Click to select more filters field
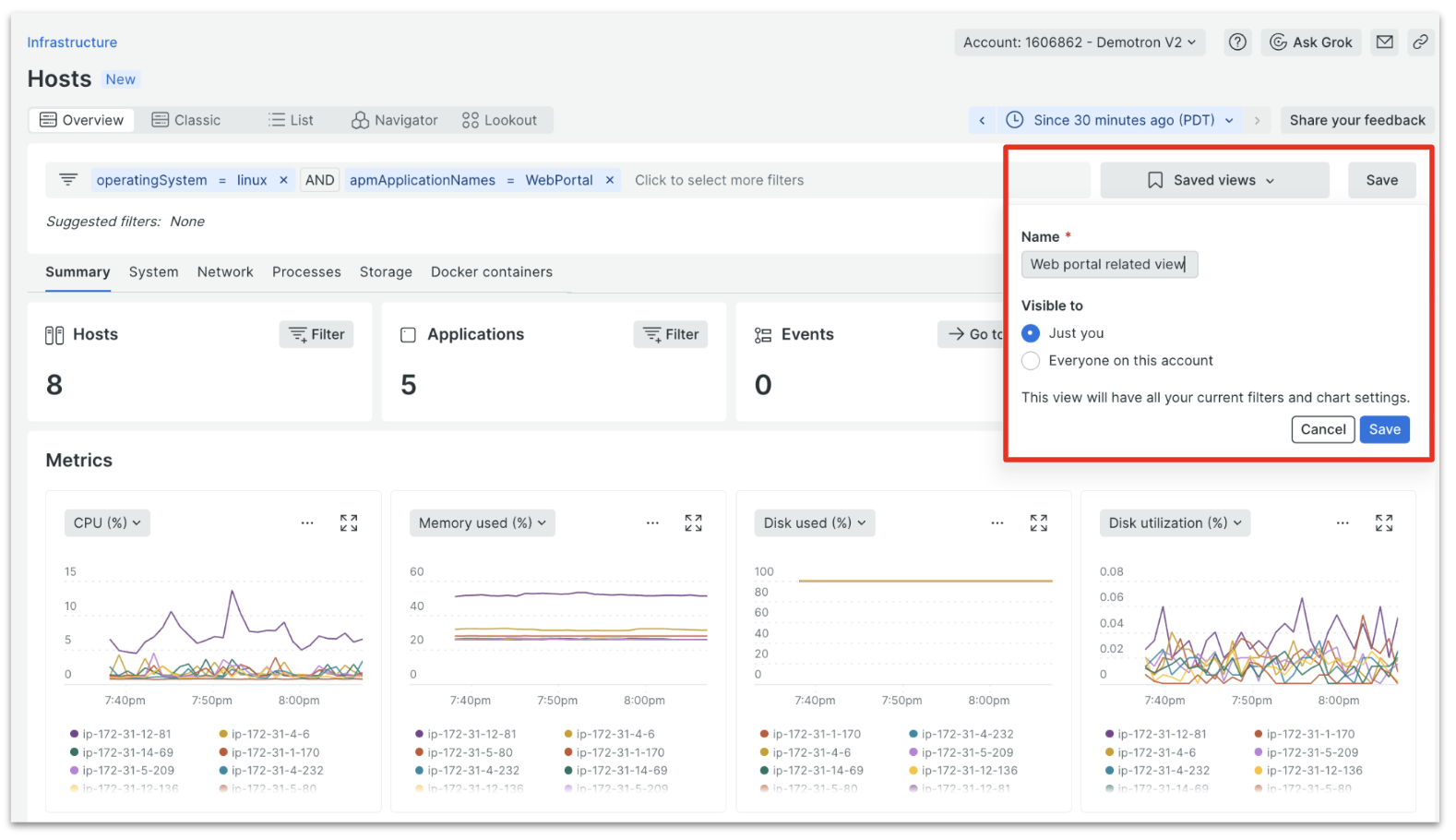The width and height of the screenshot is (1456, 840). [719, 180]
